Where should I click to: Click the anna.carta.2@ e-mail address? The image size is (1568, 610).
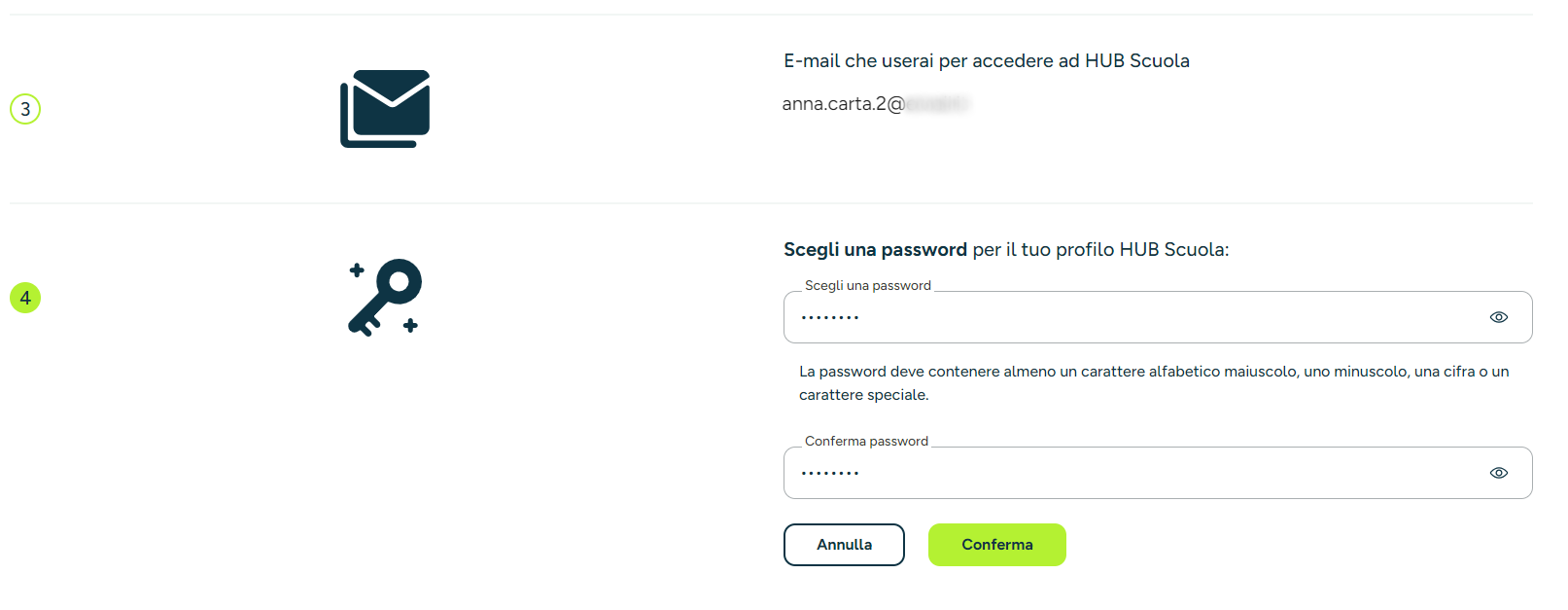(x=844, y=104)
